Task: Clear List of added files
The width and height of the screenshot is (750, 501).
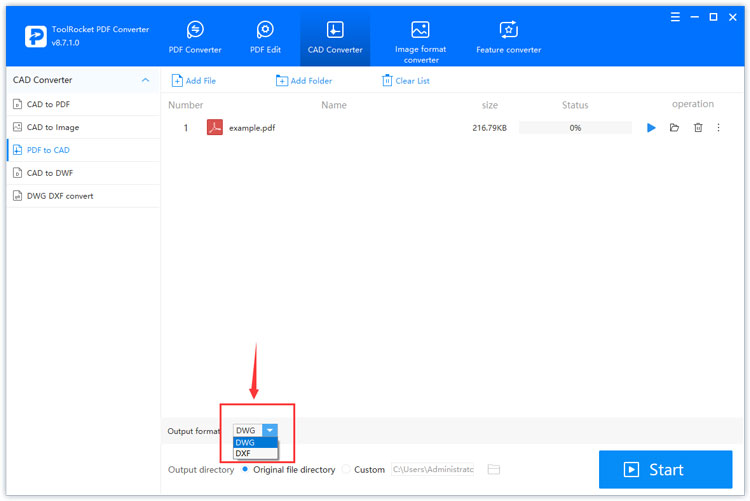Action: click(406, 81)
